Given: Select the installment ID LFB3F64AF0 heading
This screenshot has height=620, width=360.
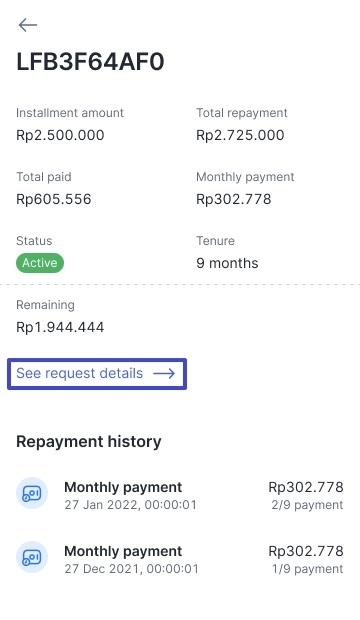Looking at the screenshot, I should point(90,62).
